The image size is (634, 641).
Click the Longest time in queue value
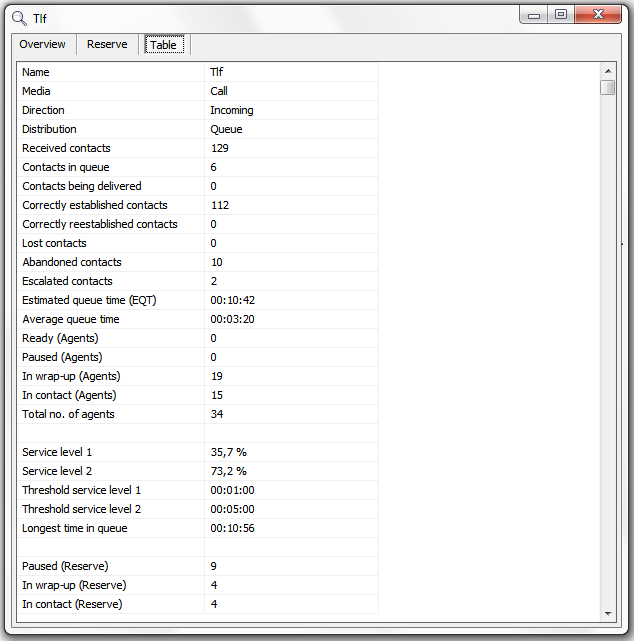(232, 528)
